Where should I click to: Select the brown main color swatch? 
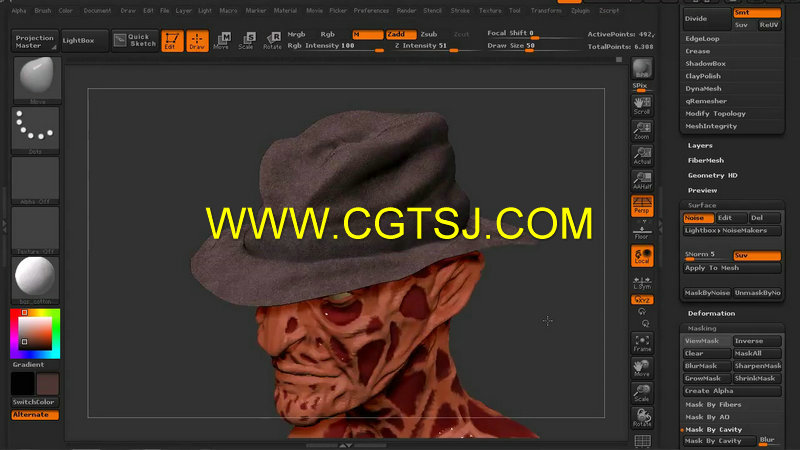[47, 383]
